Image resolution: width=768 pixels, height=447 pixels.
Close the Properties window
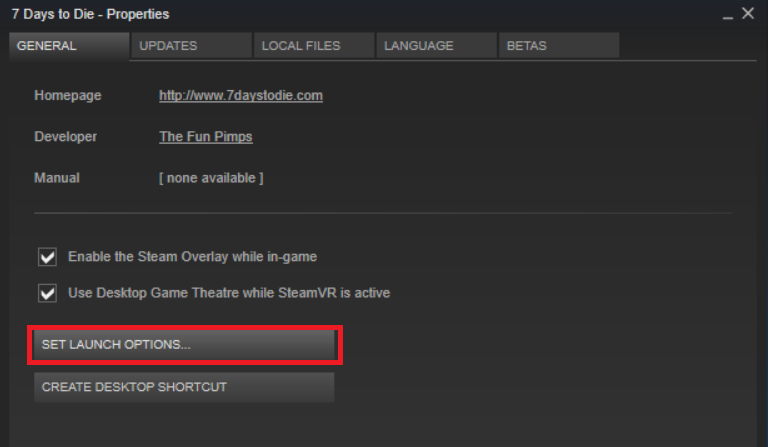pos(748,13)
